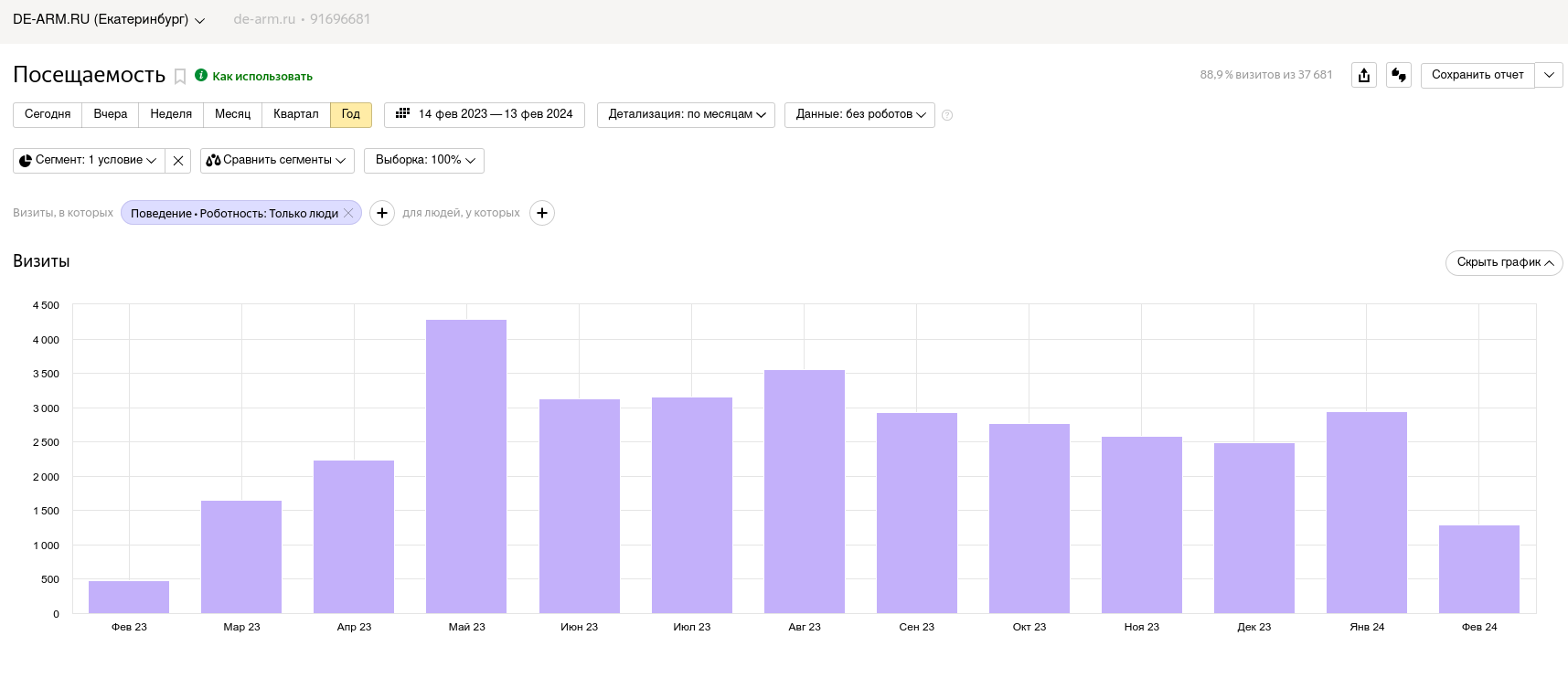The width and height of the screenshot is (1568, 678).
Task: Open the DE-ARM.RU counter selector
Action: click(109, 19)
